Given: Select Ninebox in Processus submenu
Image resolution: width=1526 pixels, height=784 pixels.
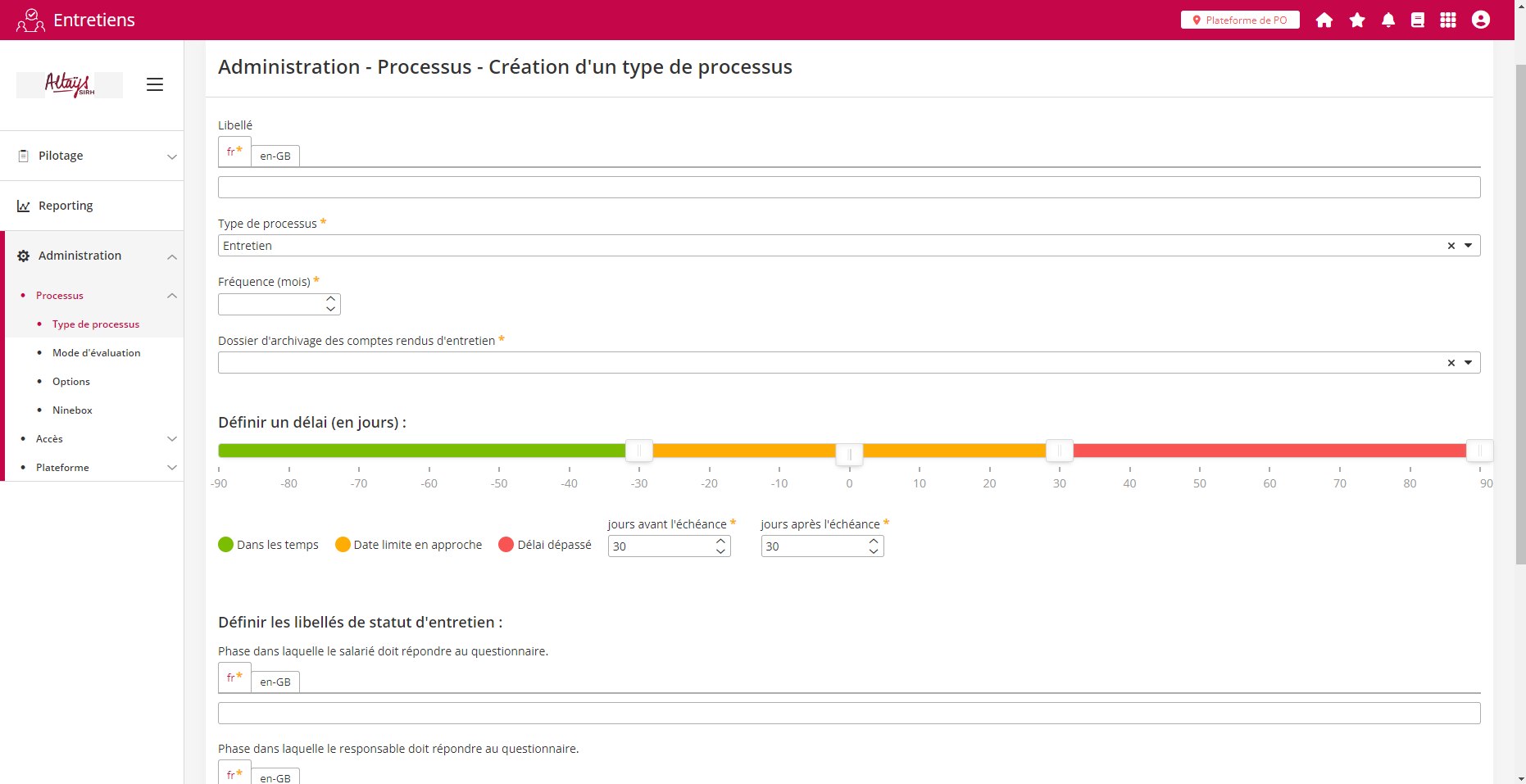Looking at the screenshot, I should tap(72, 410).
